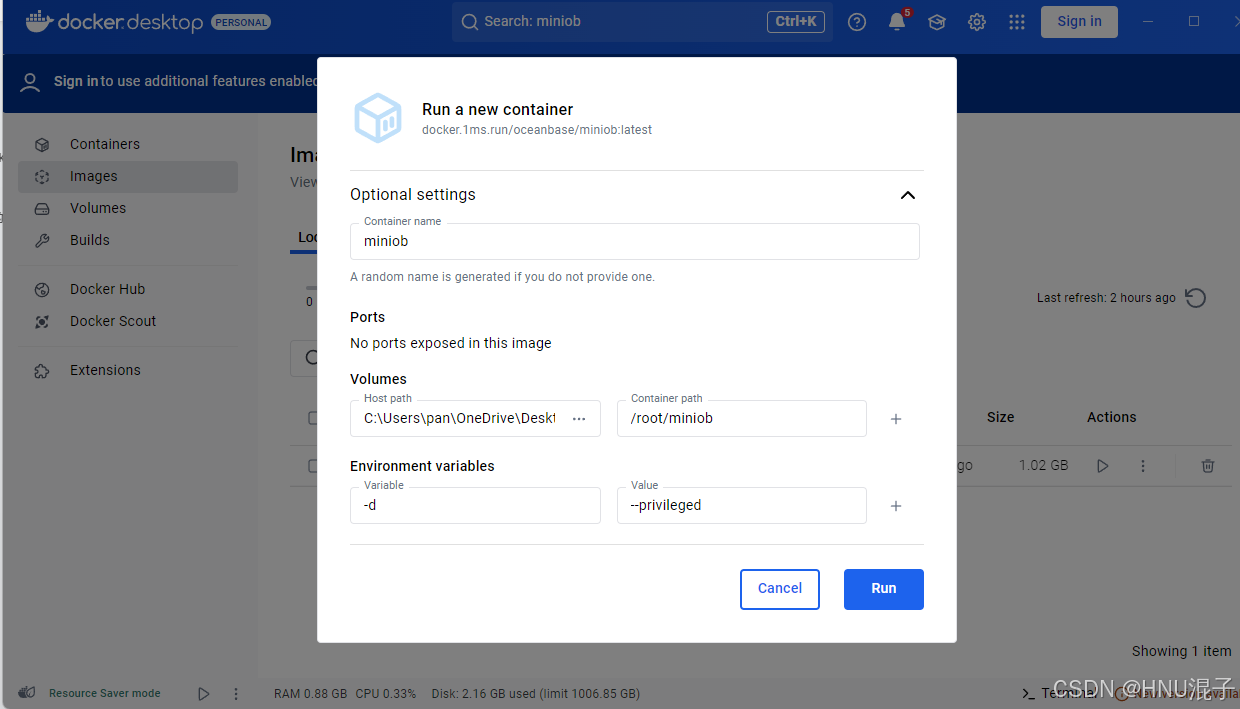Add an environment variable with the plus icon
The width and height of the screenshot is (1240, 709).
coord(895,505)
